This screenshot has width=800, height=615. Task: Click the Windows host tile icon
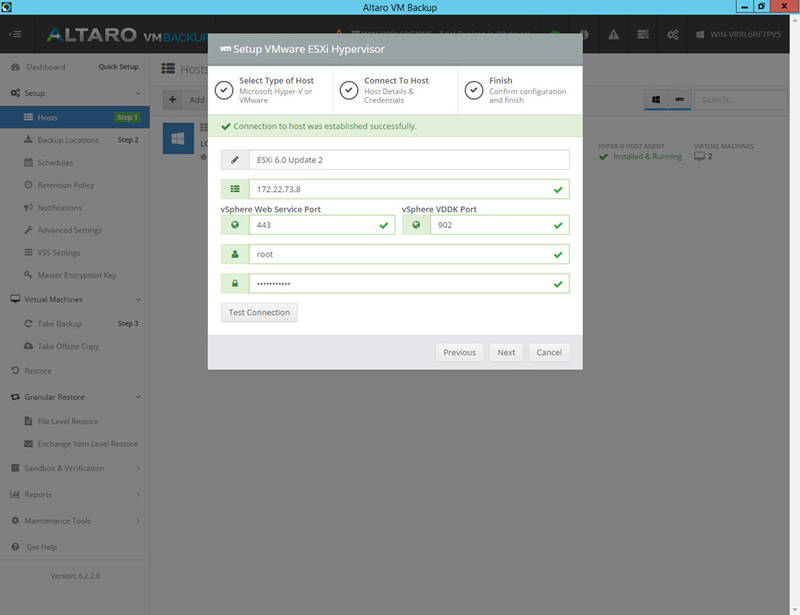click(x=178, y=138)
